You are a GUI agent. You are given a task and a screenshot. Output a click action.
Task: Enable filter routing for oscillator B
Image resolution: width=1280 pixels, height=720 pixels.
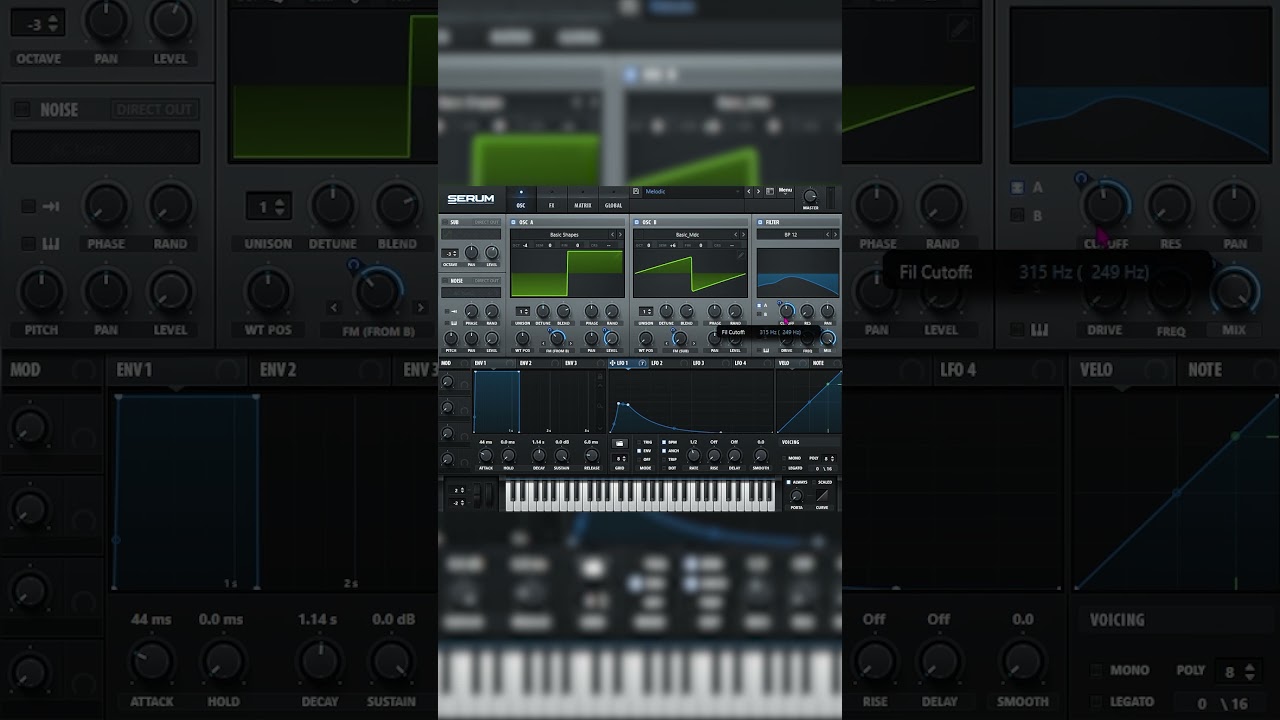tap(759, 314)
